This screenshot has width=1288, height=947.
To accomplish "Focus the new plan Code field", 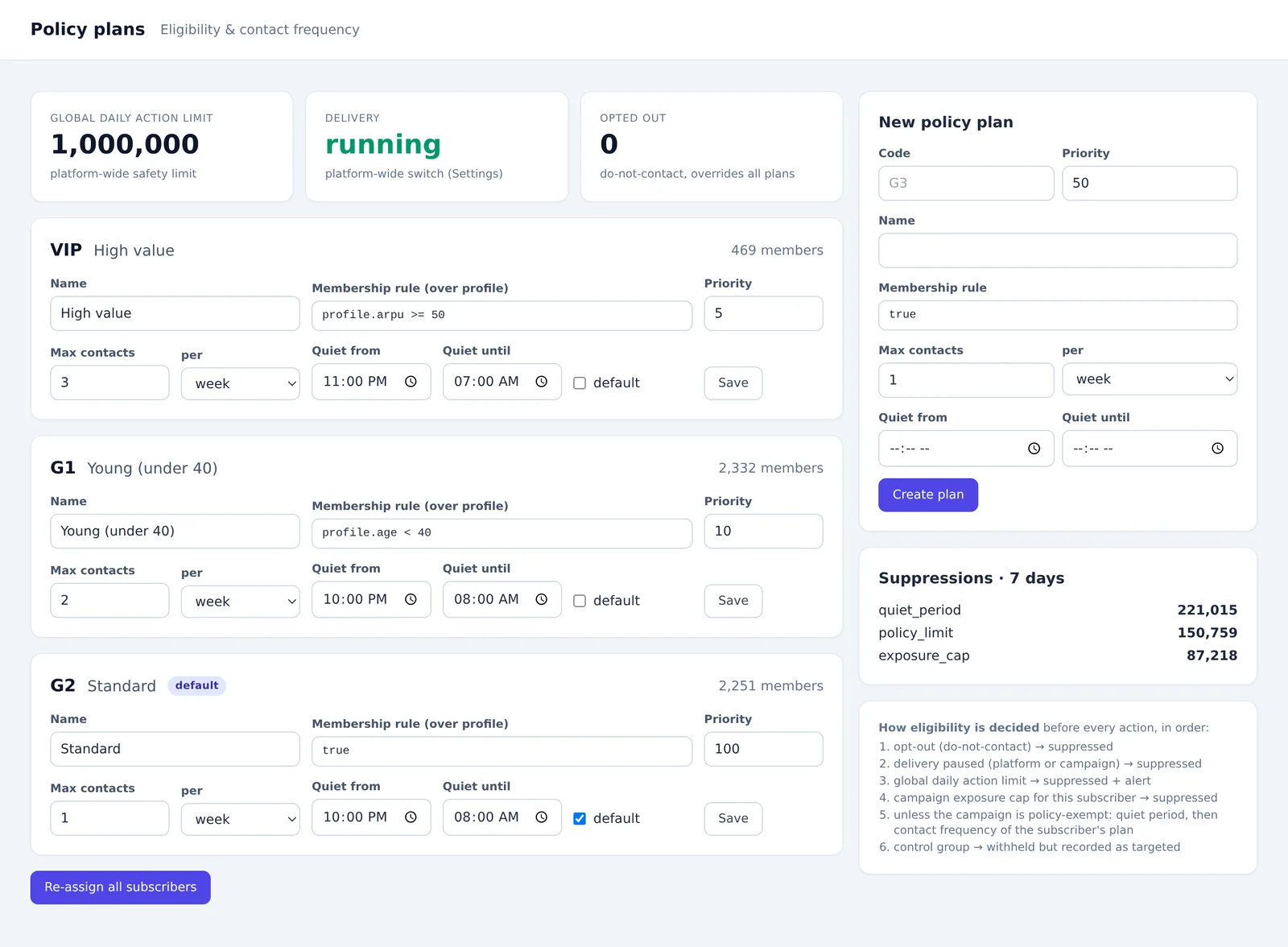I will (x=966, y=184).
